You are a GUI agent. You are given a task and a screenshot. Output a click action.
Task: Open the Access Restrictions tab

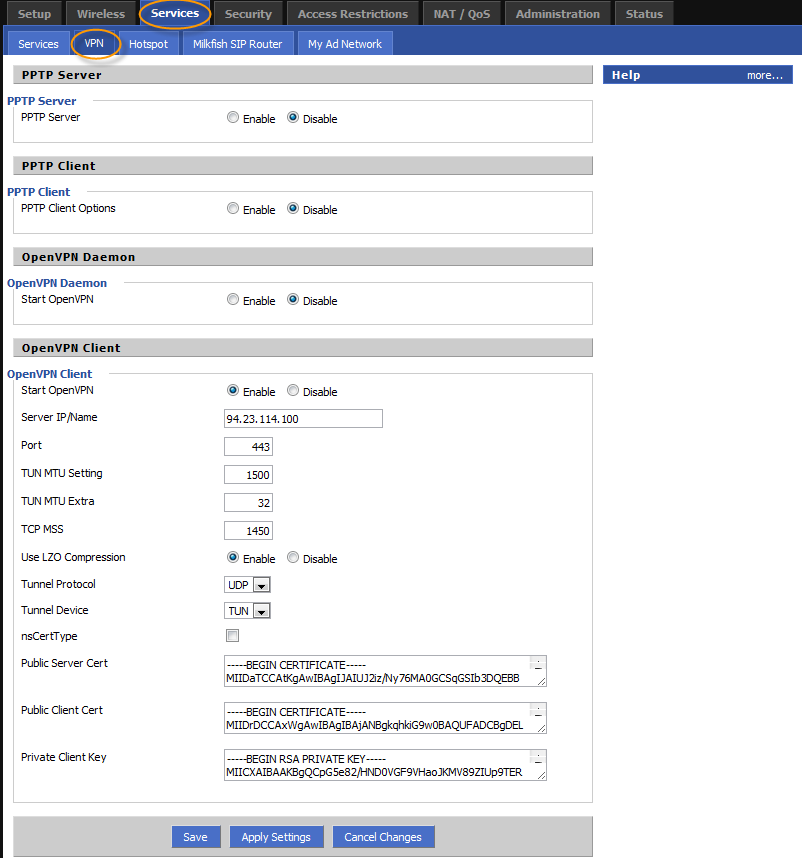[x=353, y=14]
